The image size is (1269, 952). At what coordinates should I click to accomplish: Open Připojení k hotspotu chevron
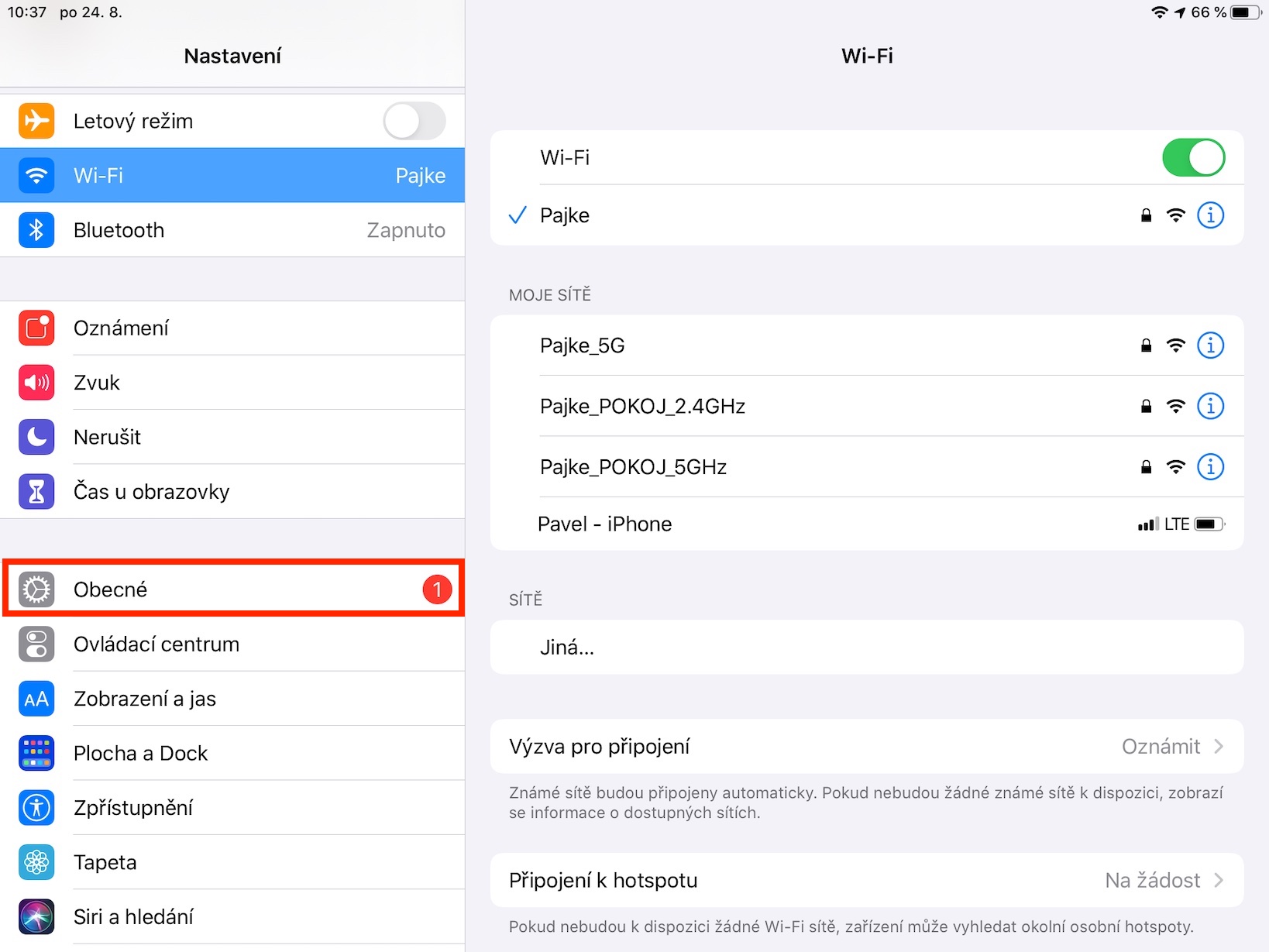pyautogui.click(x=1219, y=881)
